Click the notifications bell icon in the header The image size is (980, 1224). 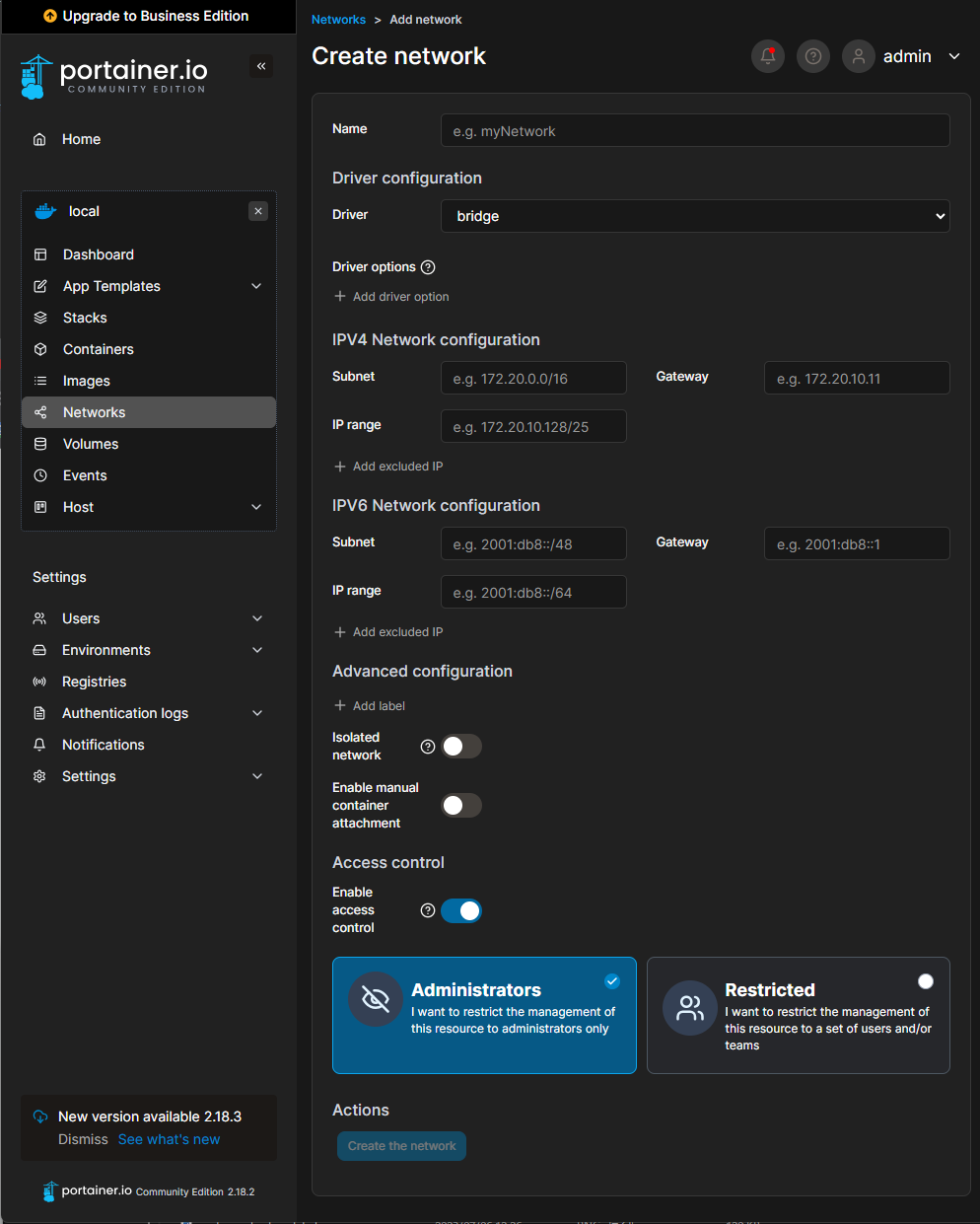click(x=767, y=56)
